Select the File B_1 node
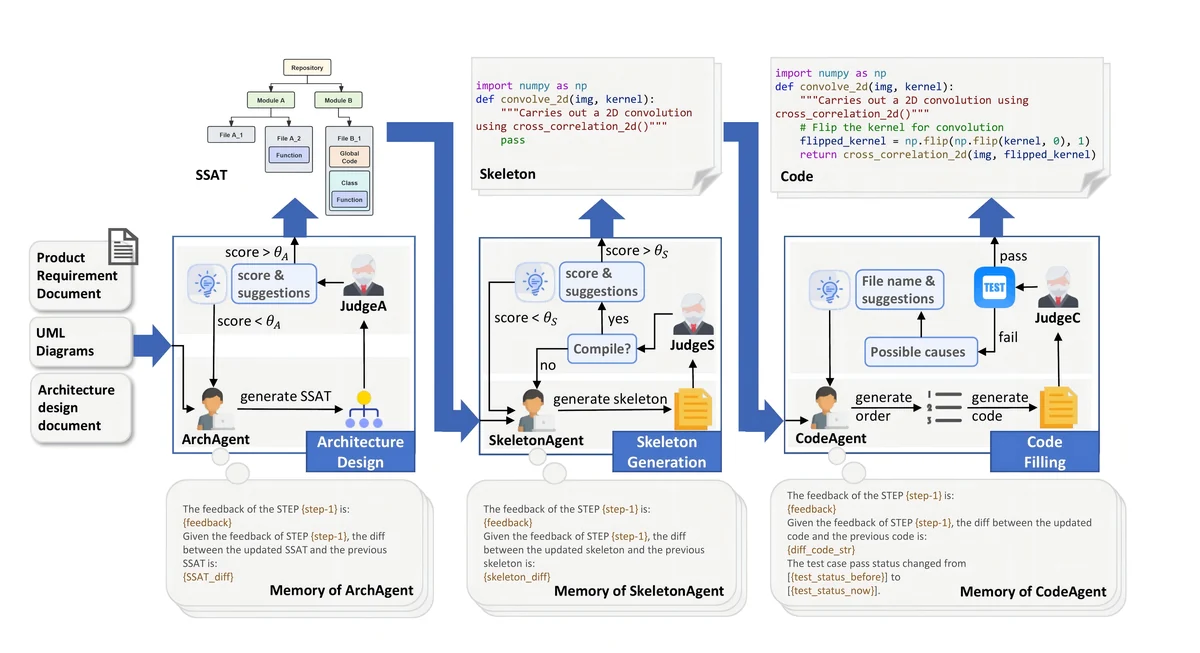The image size is (1200, 653). pyautogui.click(x=349, y=170)
